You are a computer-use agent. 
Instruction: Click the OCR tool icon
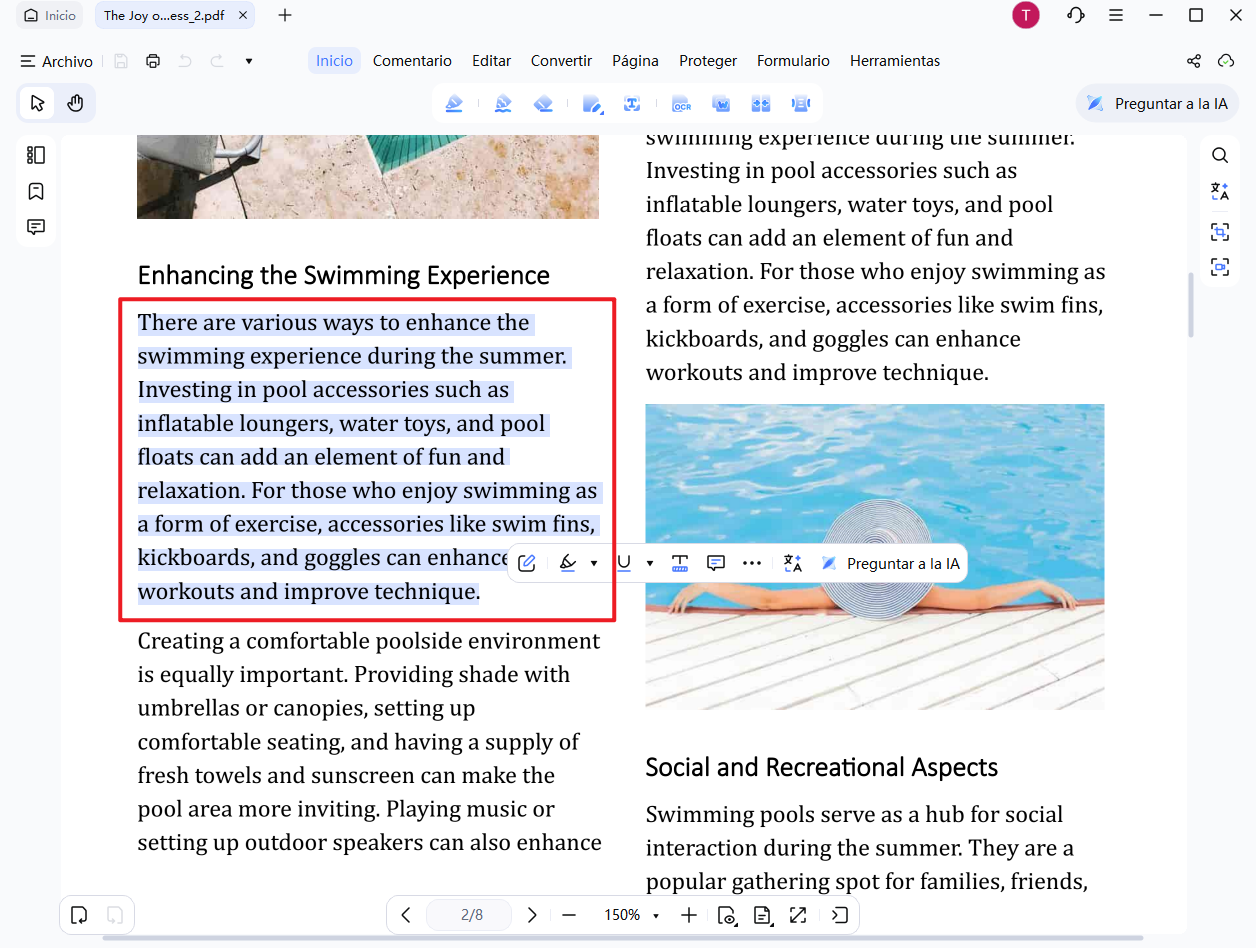tap(681, 103)
